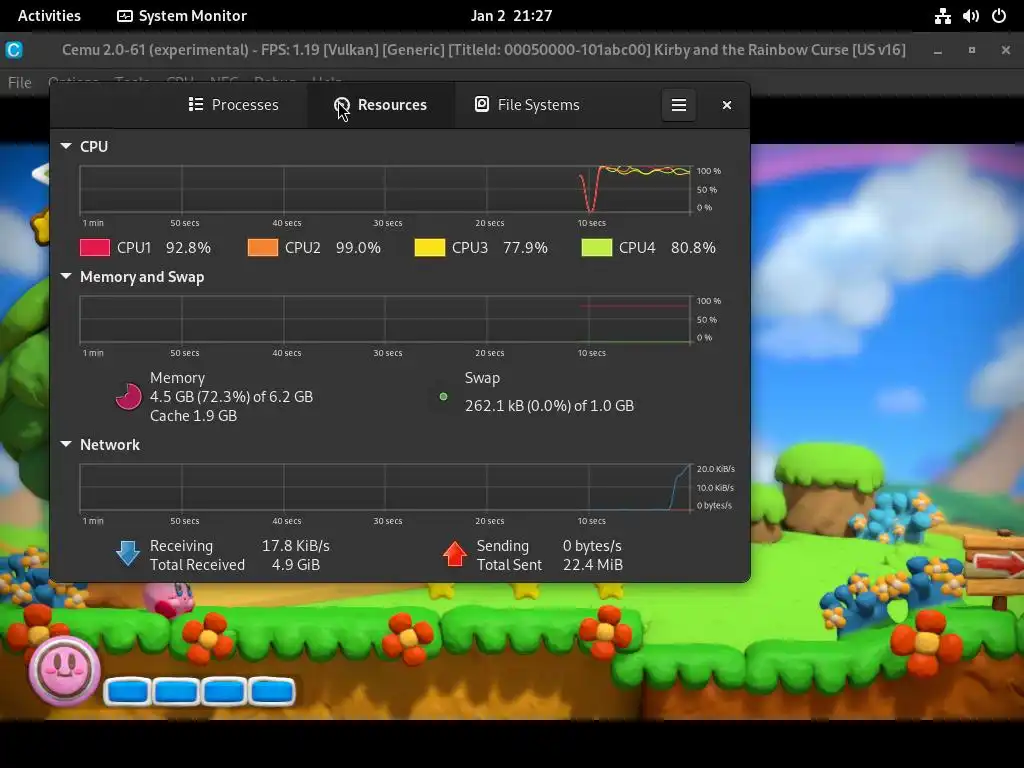Click the Sending rate value 0 bytes/s
Viewport: 1024px width, 768px height.
point(592,545)
